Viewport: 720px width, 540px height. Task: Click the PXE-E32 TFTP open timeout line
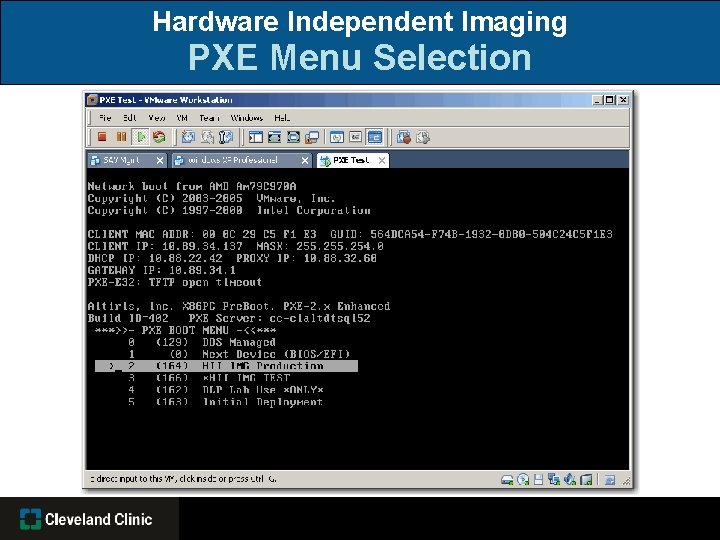[175, 282]
